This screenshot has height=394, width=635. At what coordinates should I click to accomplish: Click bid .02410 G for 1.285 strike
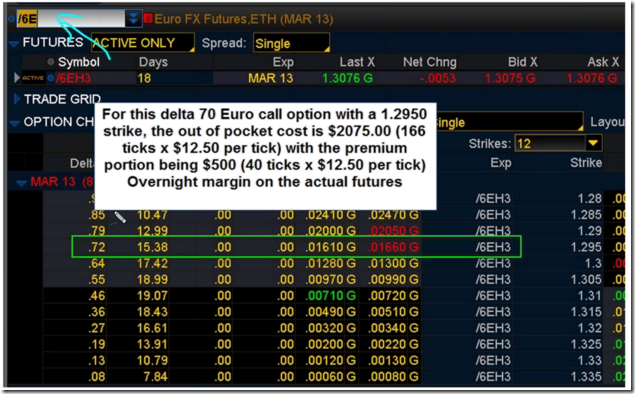pyautogui.click(x=330, y=215)
